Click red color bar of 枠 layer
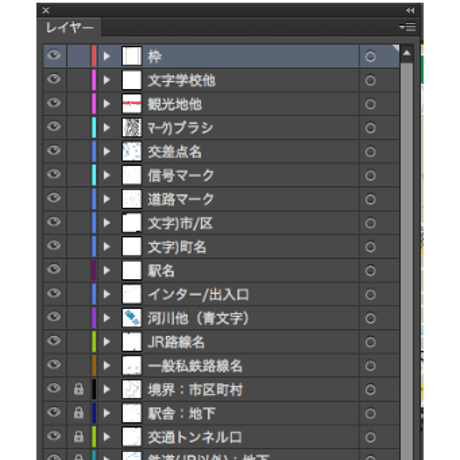The height and width of the screenshot is (460, 460). [x=94, y=56]
